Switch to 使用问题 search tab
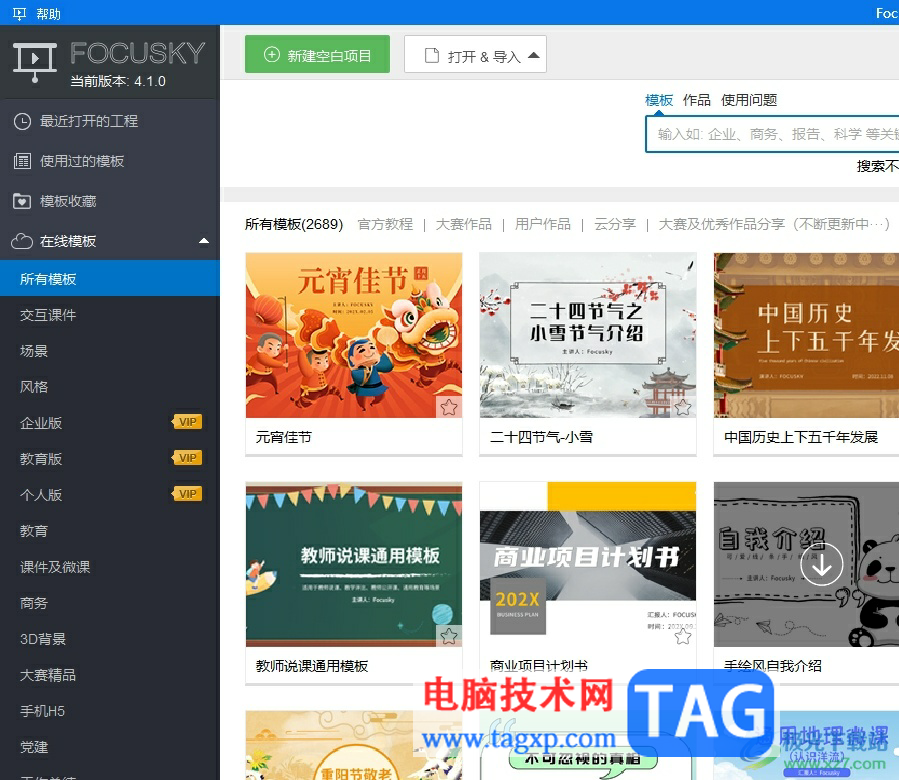Image resolution: width=899 pixels, height=780 pixels. tap(749, 100)
